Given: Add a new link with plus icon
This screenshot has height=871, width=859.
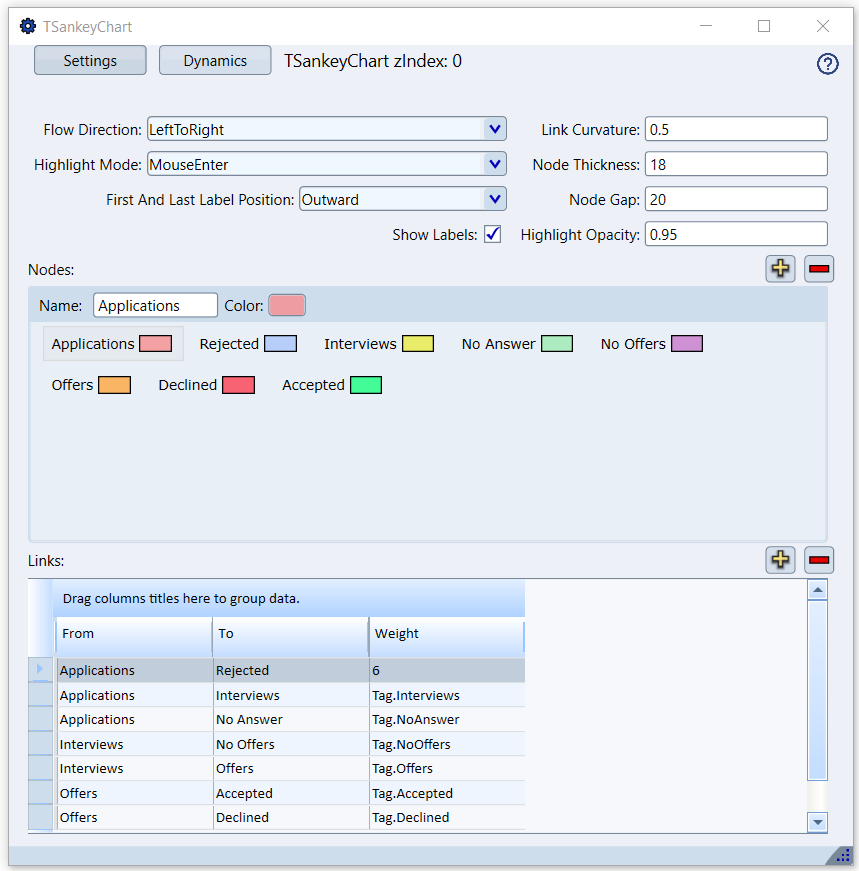Looking at the screenshot, I should point(780,560).
